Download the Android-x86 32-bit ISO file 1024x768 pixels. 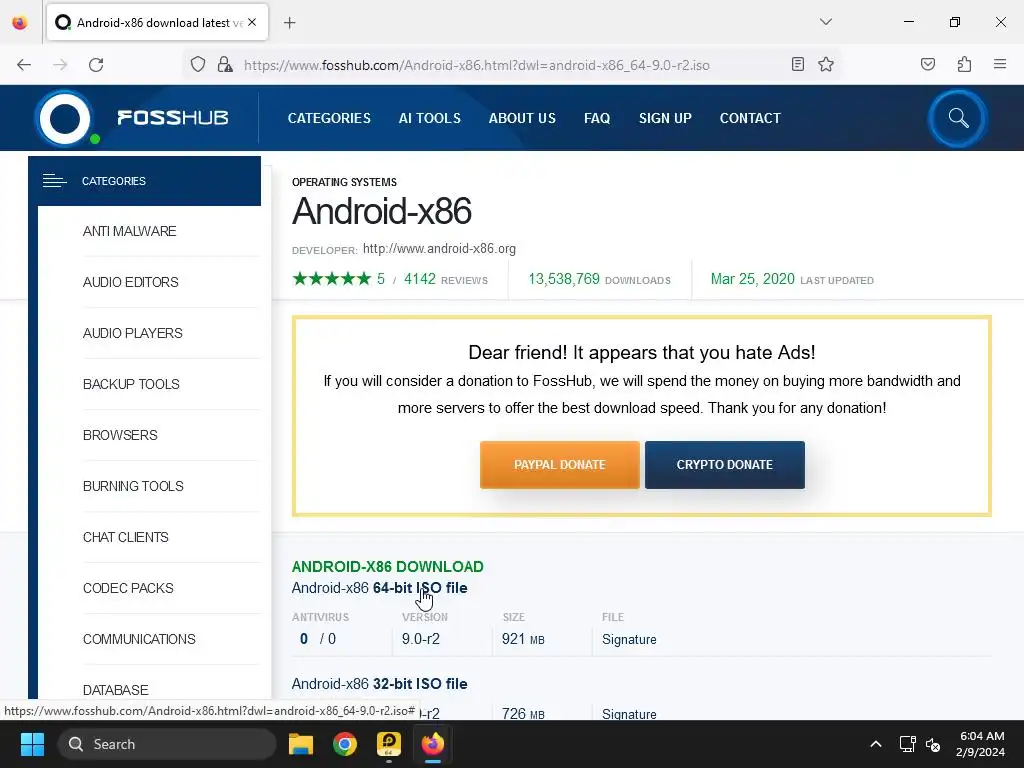point(379,684)
